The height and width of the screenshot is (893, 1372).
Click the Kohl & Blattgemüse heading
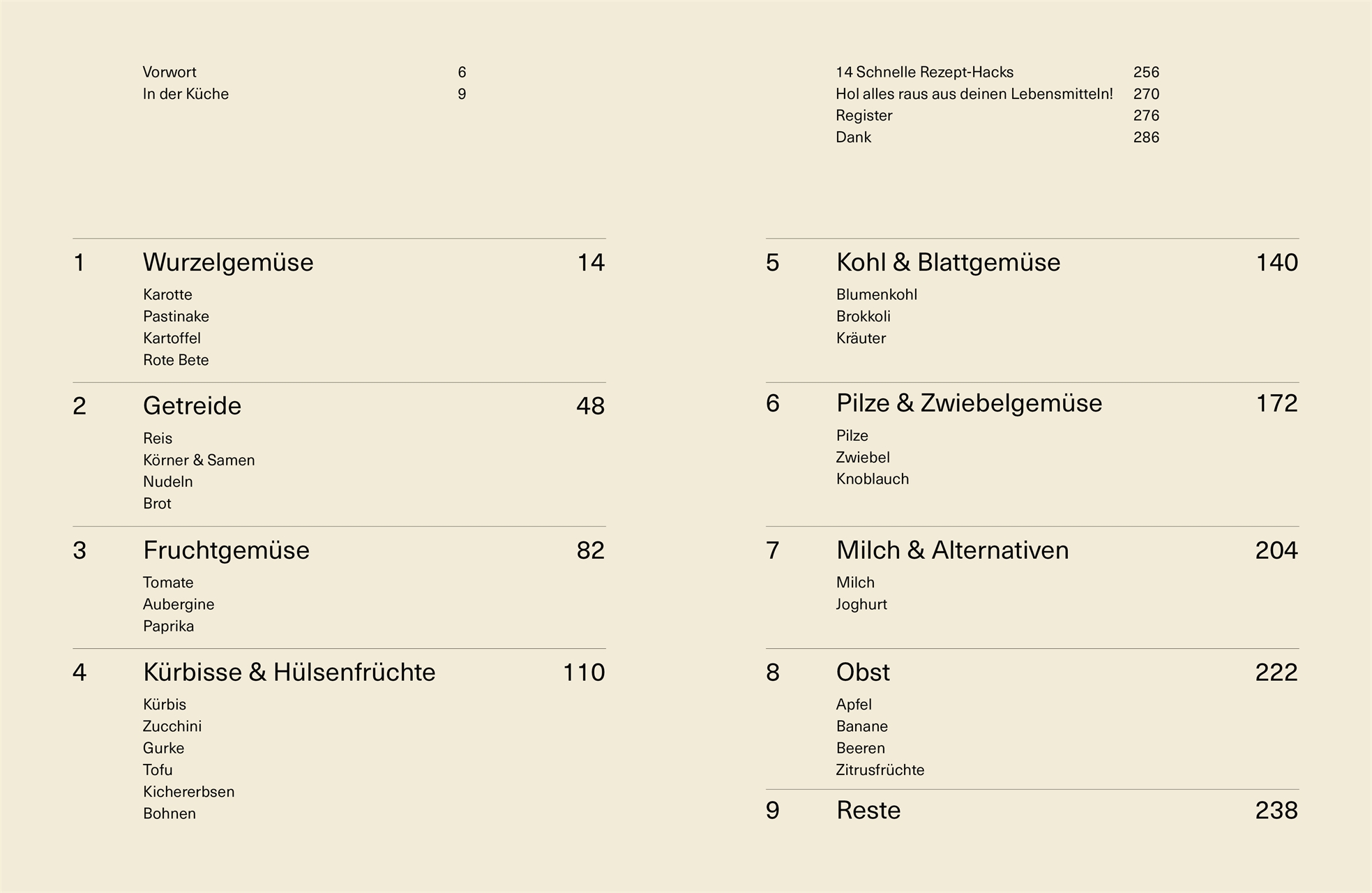click(948, 263)
